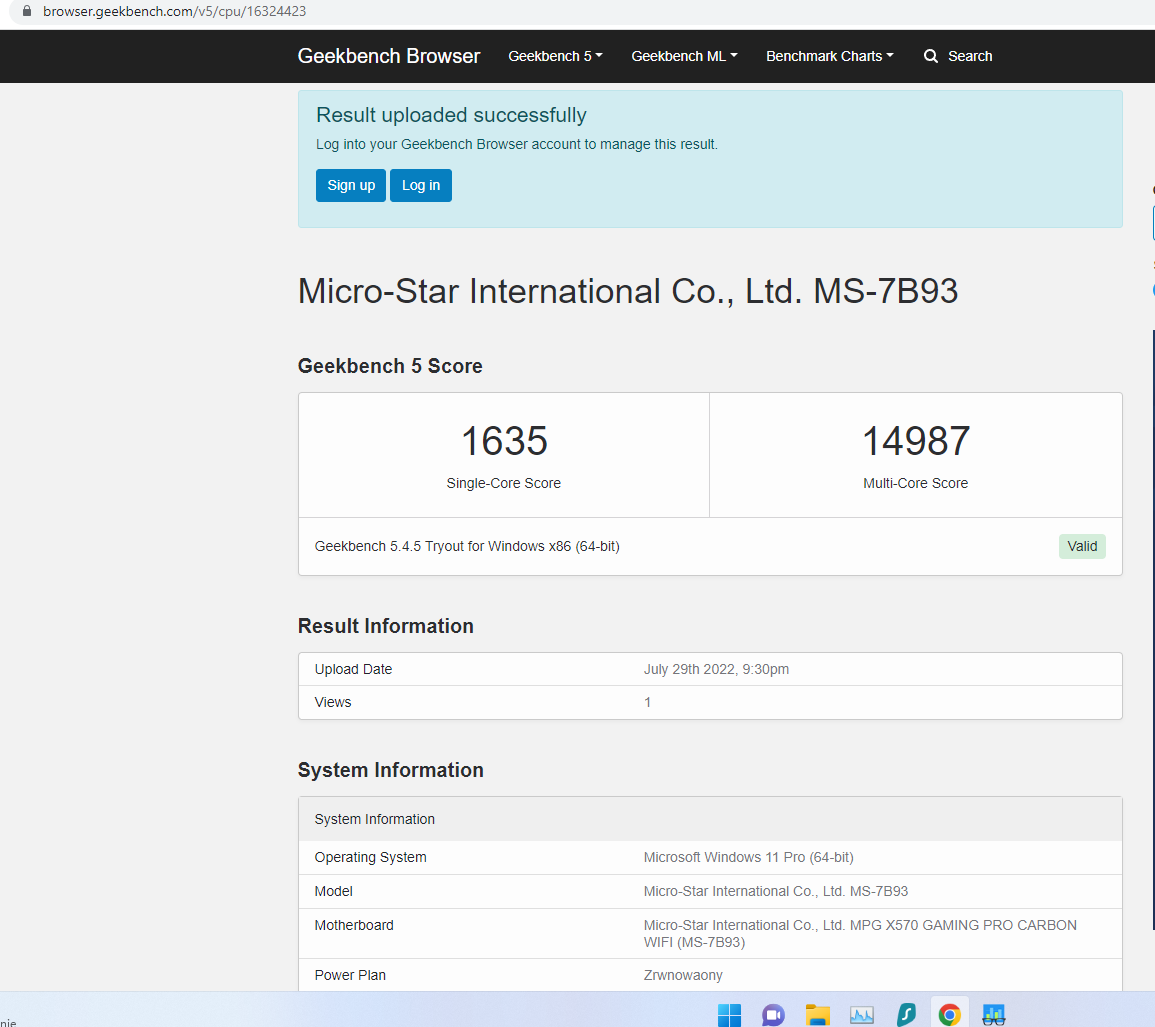Click the lock icon in address bar
This screenshot has height=1027, width=1155.
point(27,11)
